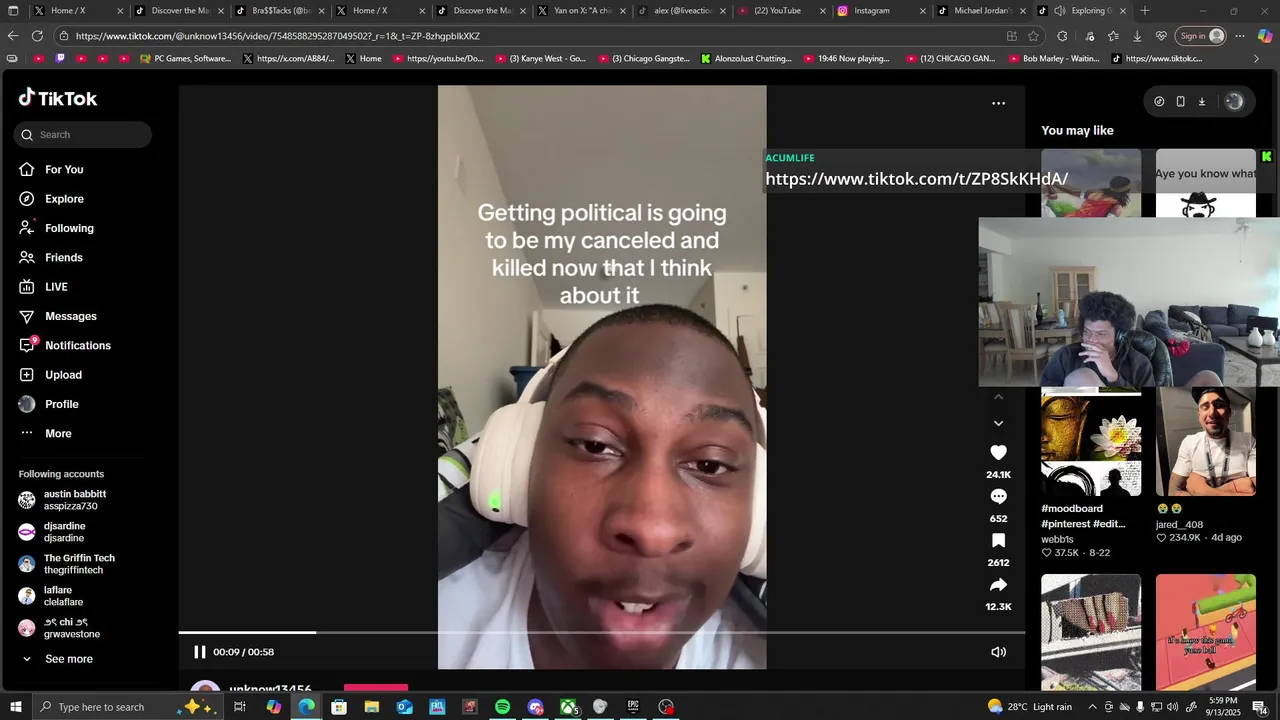Switch to the Yan on X tab
1280x720 pixels.
click(x=580, y=10)
